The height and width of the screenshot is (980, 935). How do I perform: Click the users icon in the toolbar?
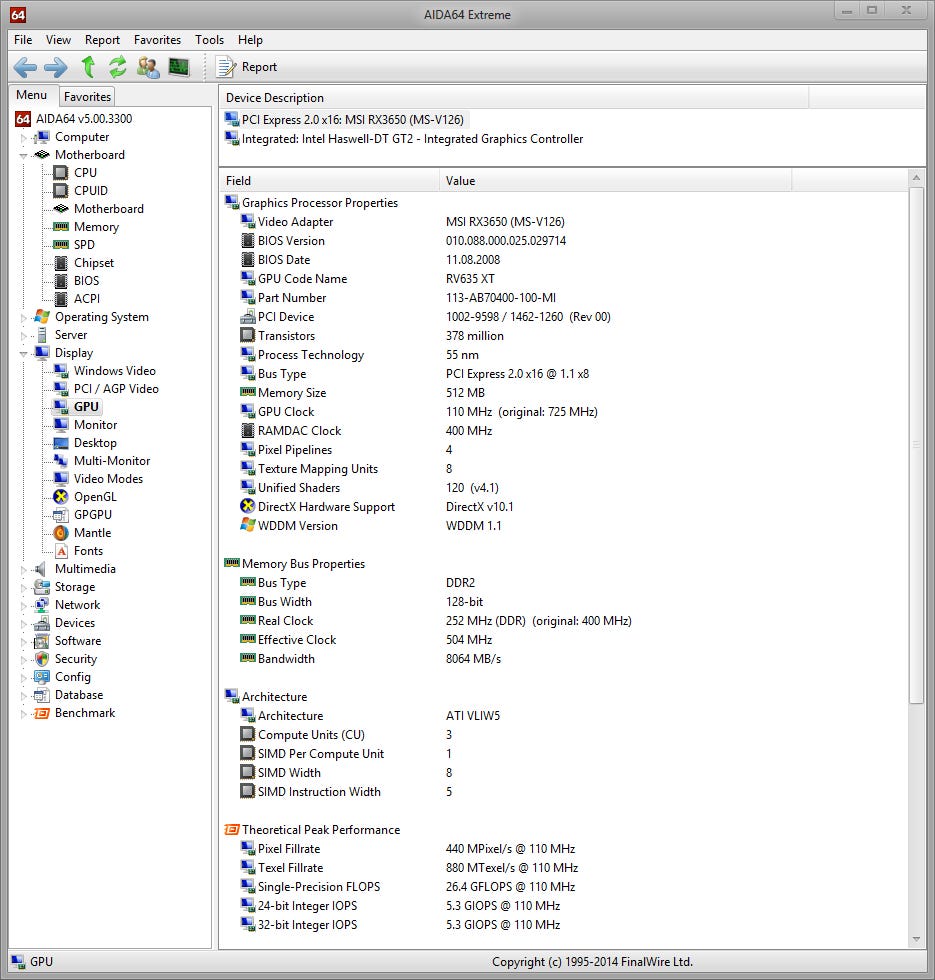[148, 67]
